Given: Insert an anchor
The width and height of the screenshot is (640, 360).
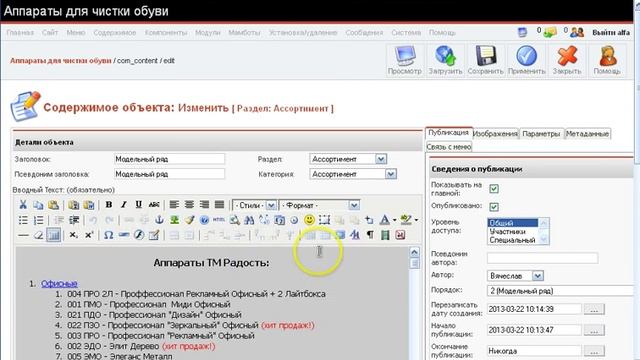Looking at the screenshot, I should click(159, 220).
